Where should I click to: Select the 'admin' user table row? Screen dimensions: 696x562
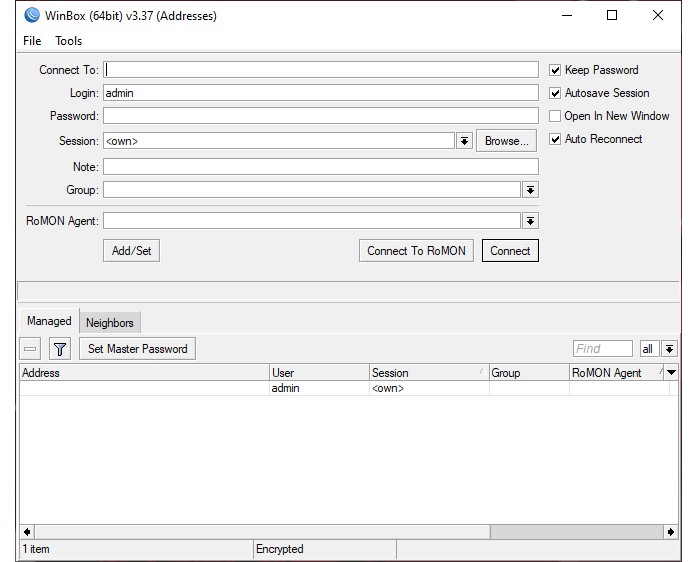click(349, 388)
